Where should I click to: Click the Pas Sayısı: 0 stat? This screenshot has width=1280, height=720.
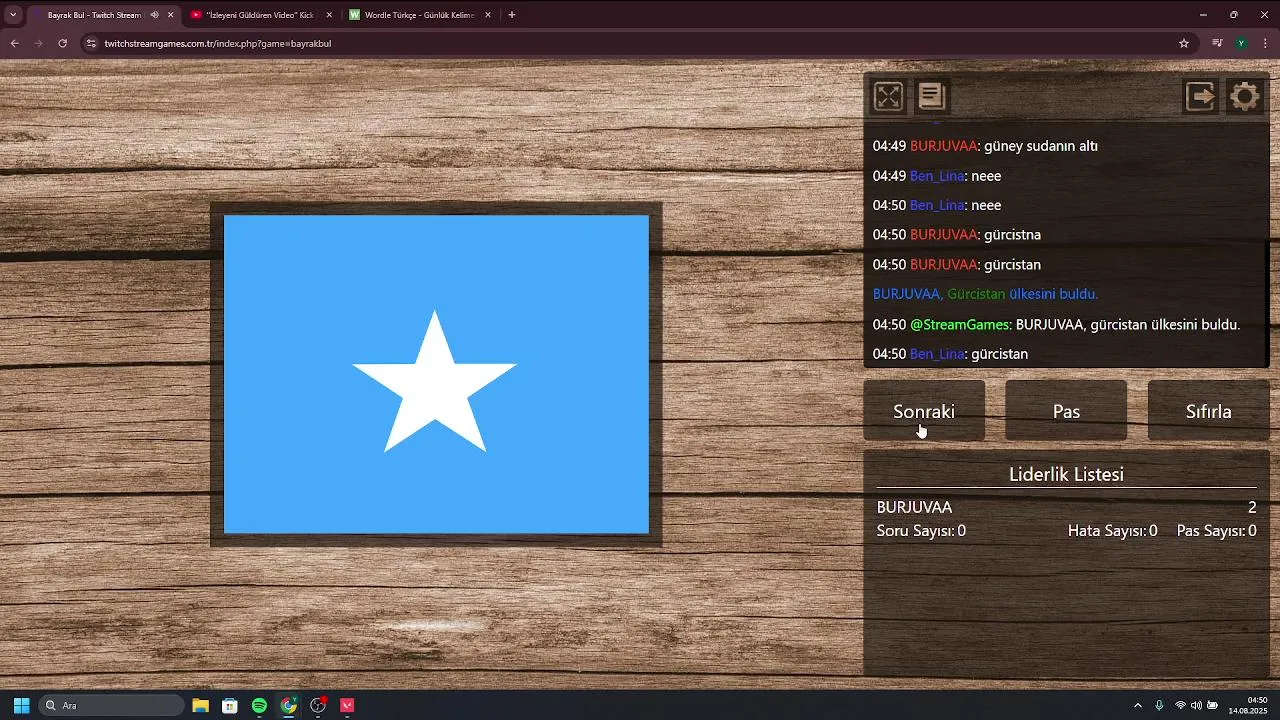pos(1217,531)
